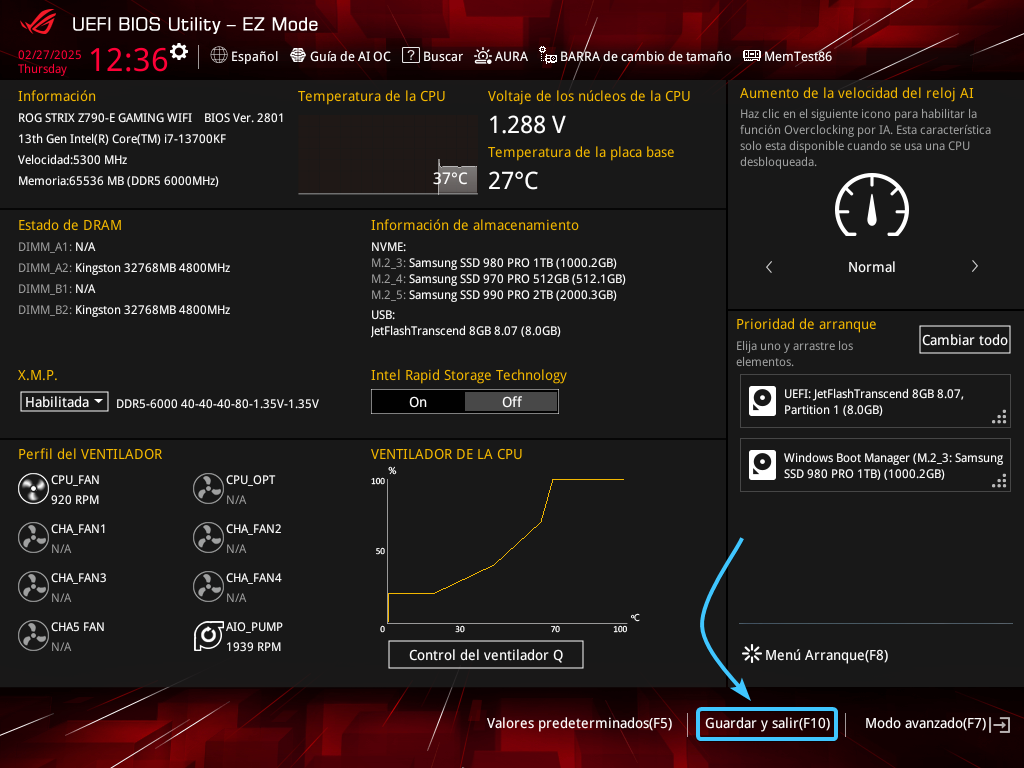The height and width of the screenshot is (768, 1024).
Task: Open the X.M.P. Habilitada dropdown
Action: coord(64,402)
